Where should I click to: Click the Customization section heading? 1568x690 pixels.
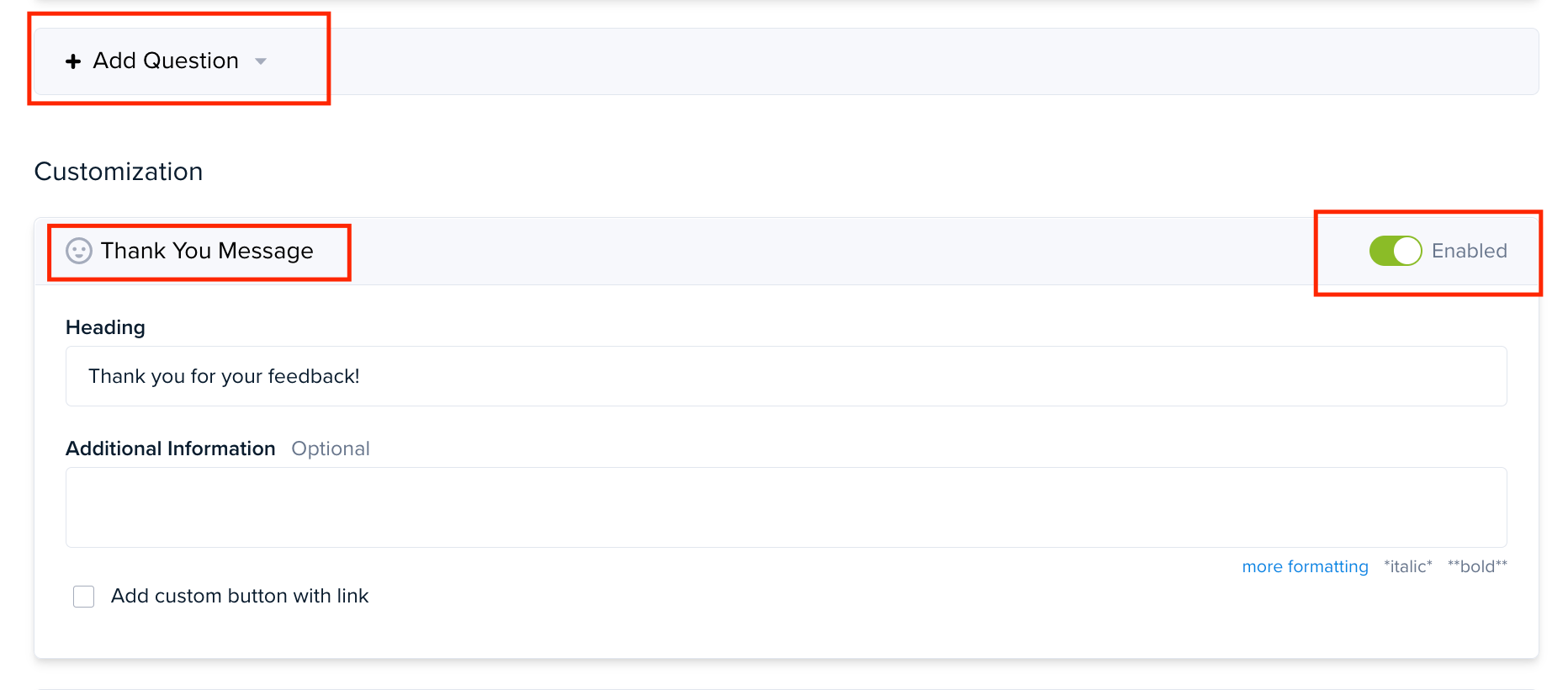point(119,172)
